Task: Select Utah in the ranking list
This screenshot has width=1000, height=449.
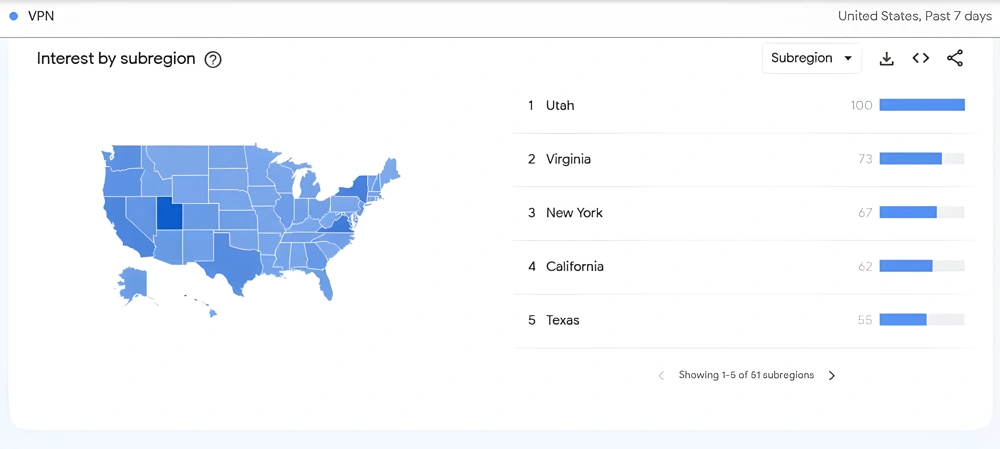Action: pos(746,106)
